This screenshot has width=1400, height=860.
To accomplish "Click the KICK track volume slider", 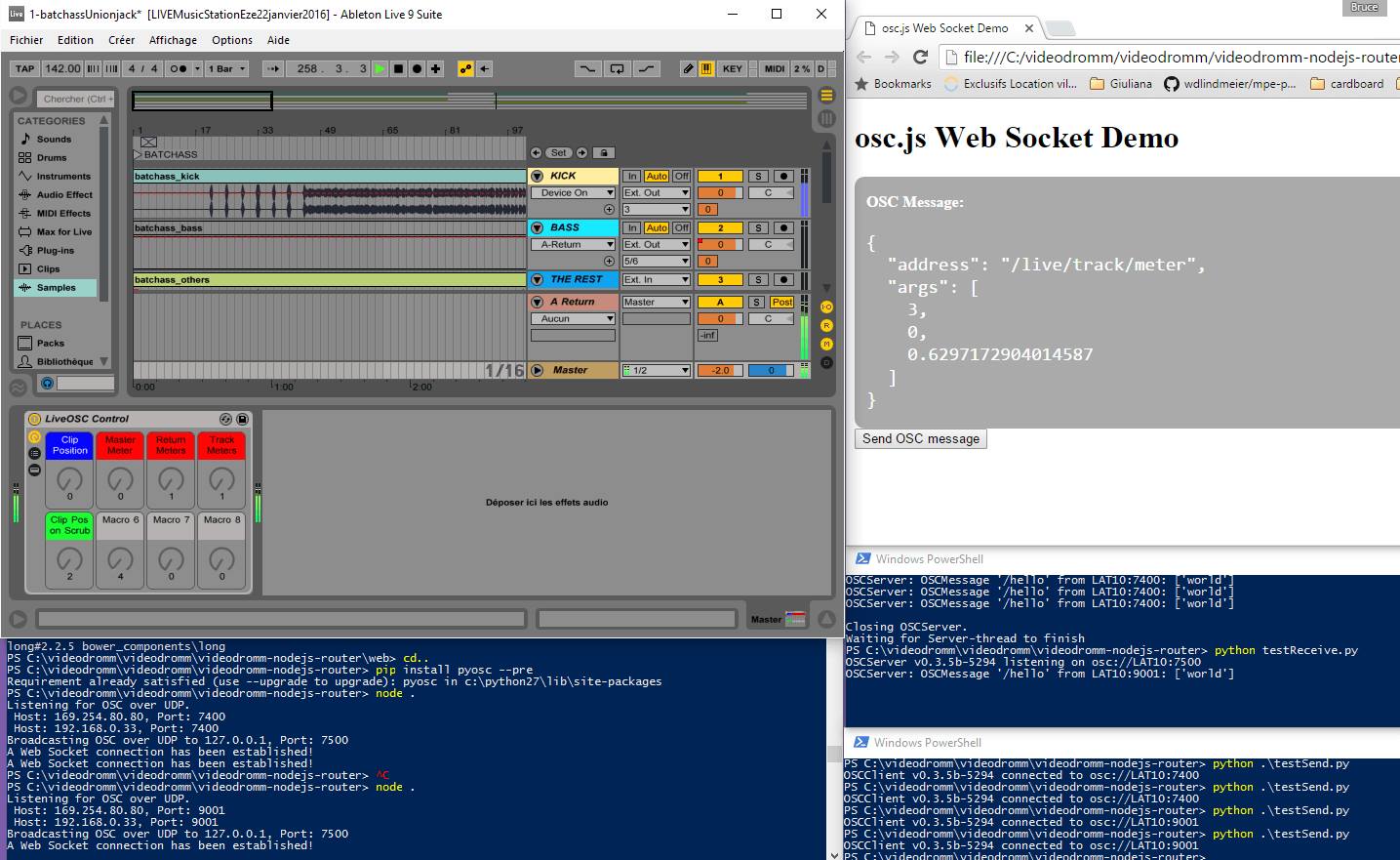I will pos(720,192).
